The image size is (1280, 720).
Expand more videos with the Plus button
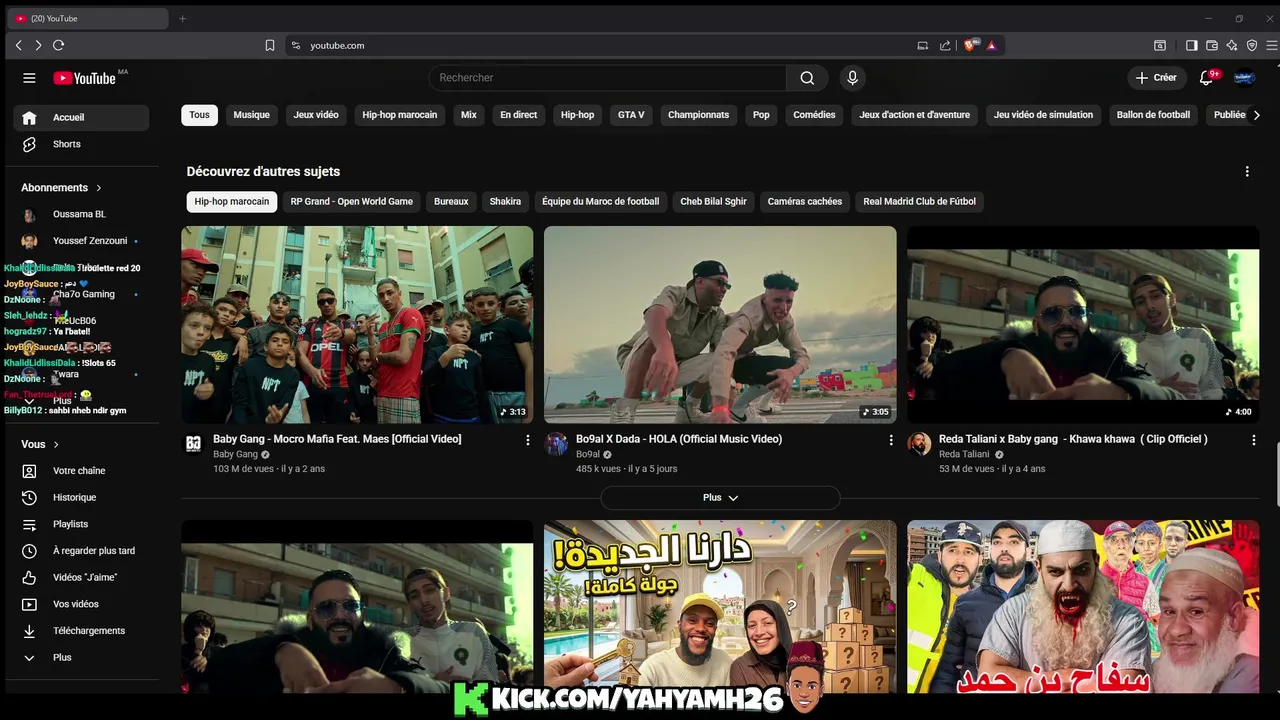[x=720, y=497]
